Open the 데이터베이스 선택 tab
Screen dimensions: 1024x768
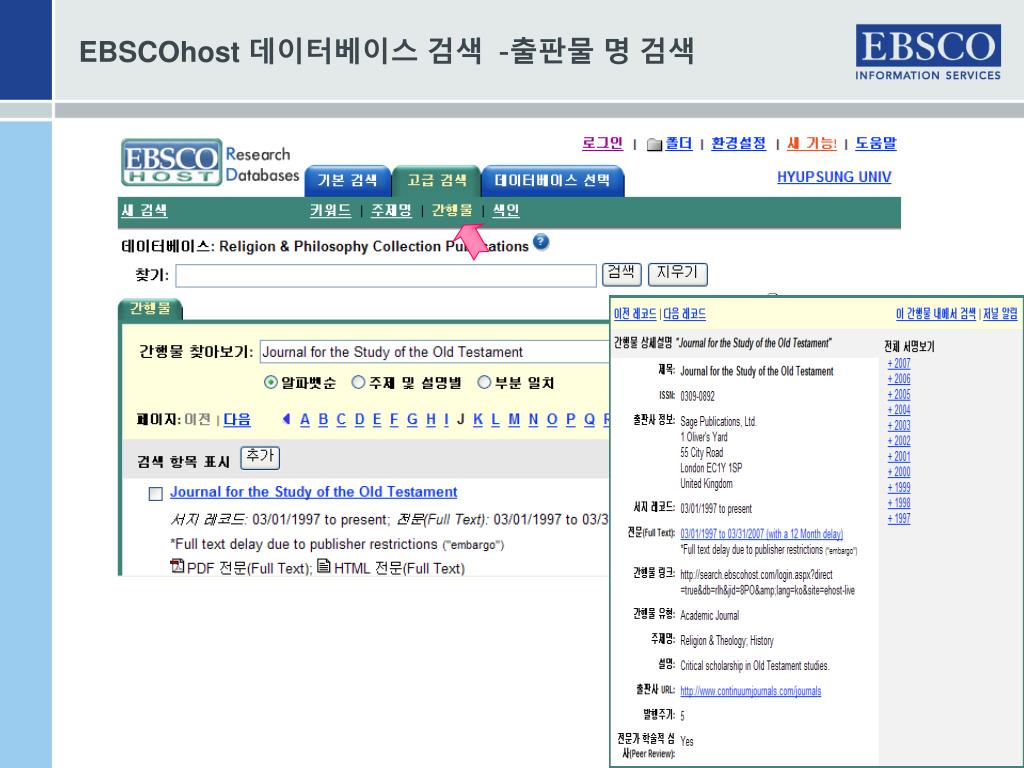pyautogui.click(x=552, y=181)
